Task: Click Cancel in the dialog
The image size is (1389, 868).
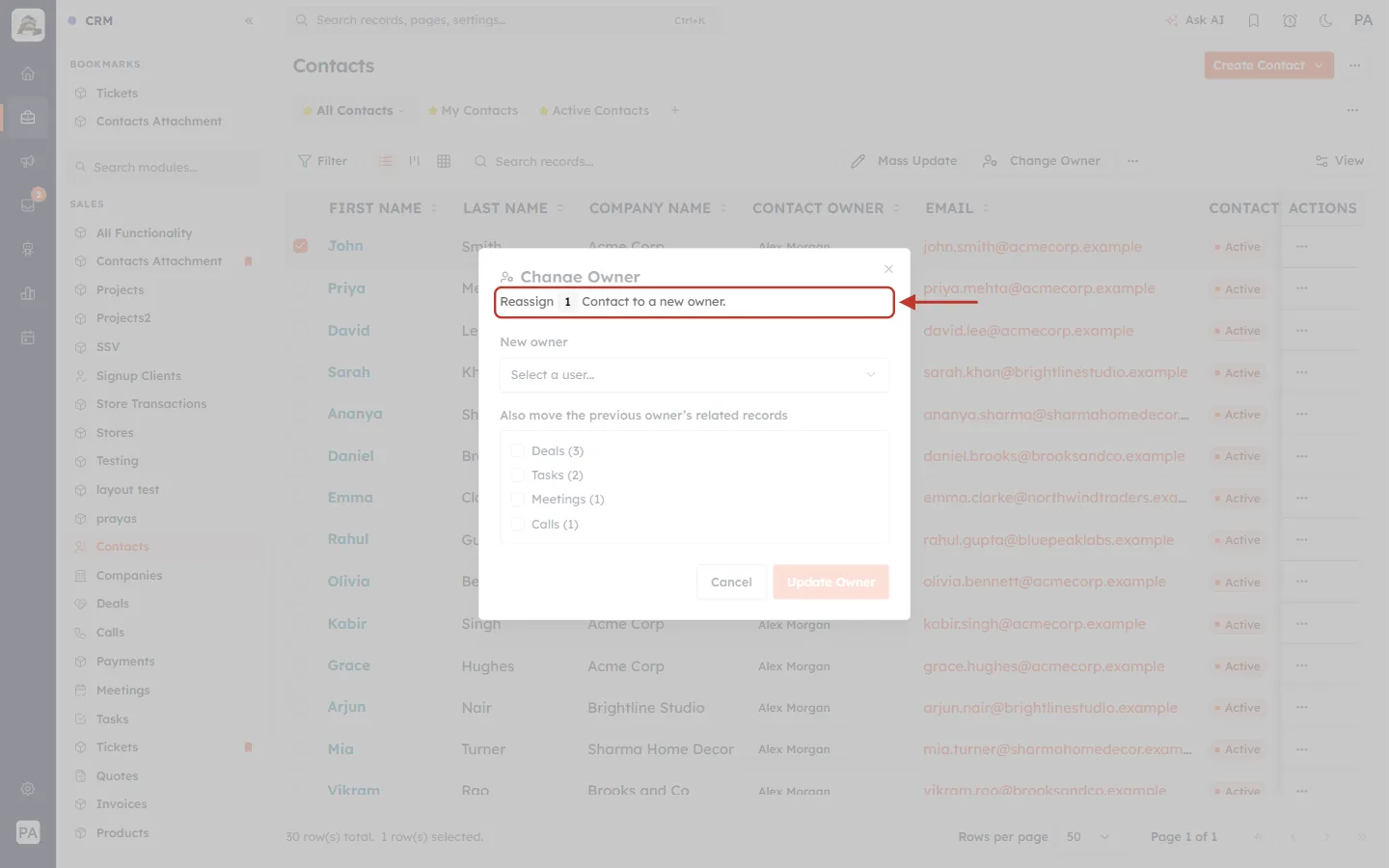Action: (x=731, y=582)
